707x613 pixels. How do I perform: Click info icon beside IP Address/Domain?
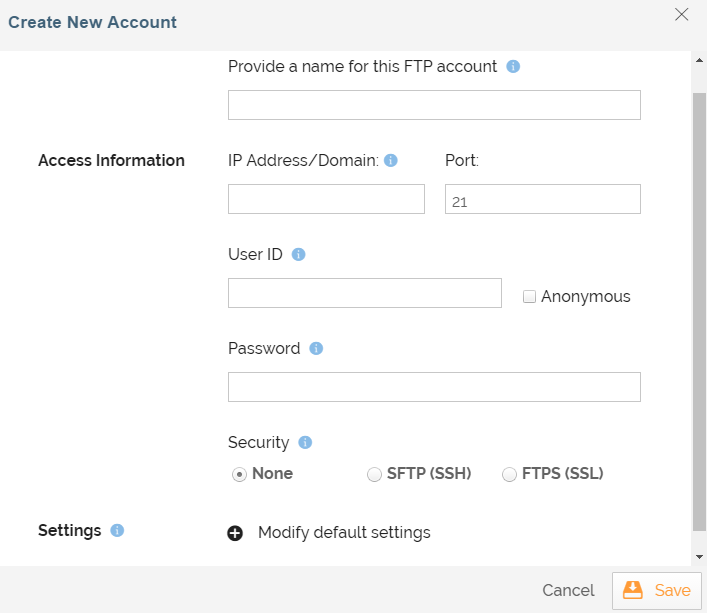(x=391, y=160)
